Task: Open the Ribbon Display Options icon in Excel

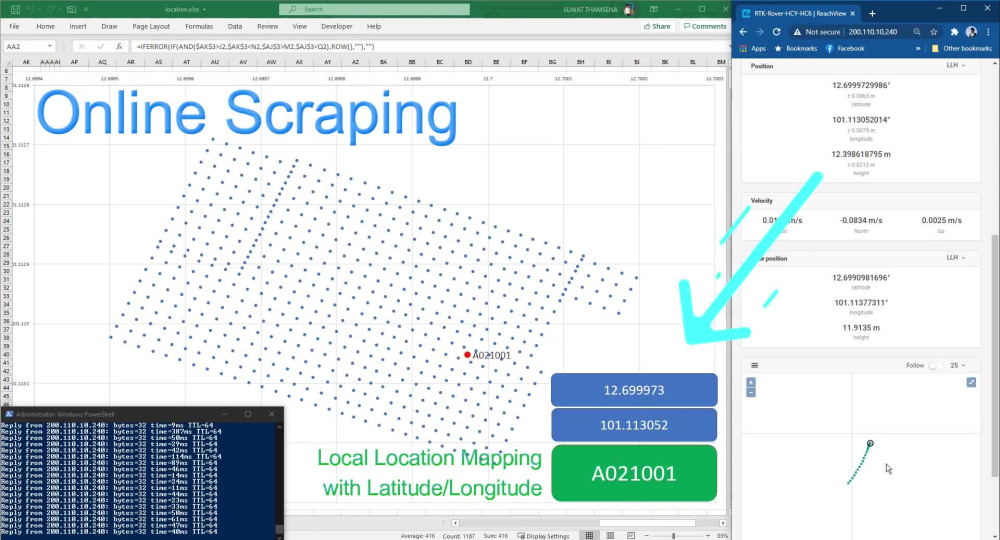Action: click(654, 10)
